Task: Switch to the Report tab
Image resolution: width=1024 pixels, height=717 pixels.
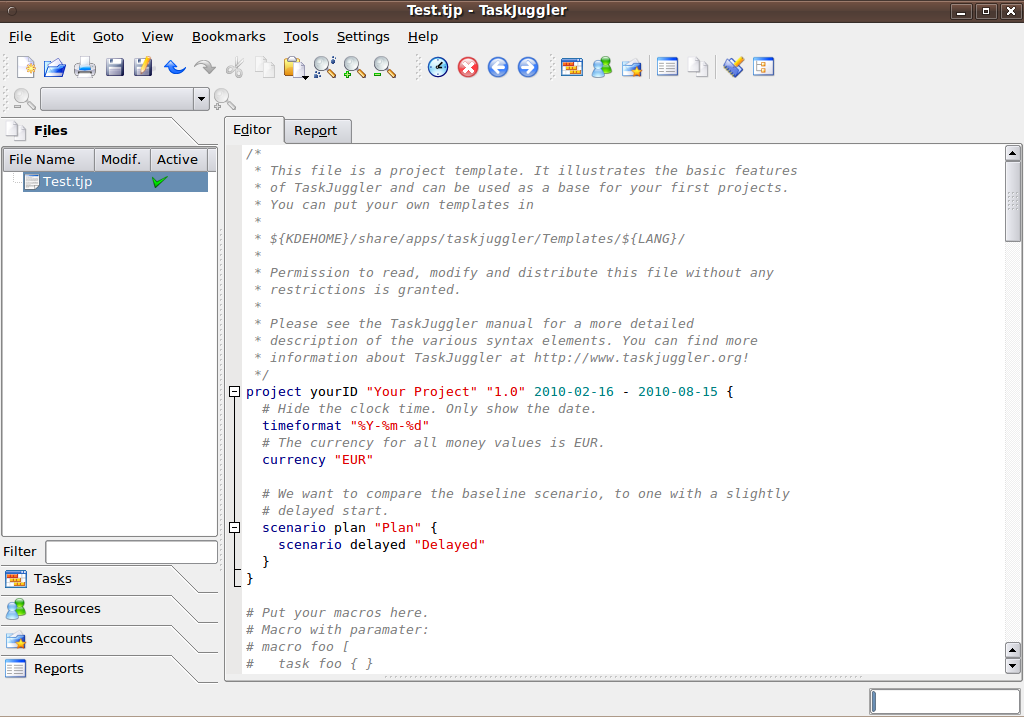Action: tap(315, 131)
